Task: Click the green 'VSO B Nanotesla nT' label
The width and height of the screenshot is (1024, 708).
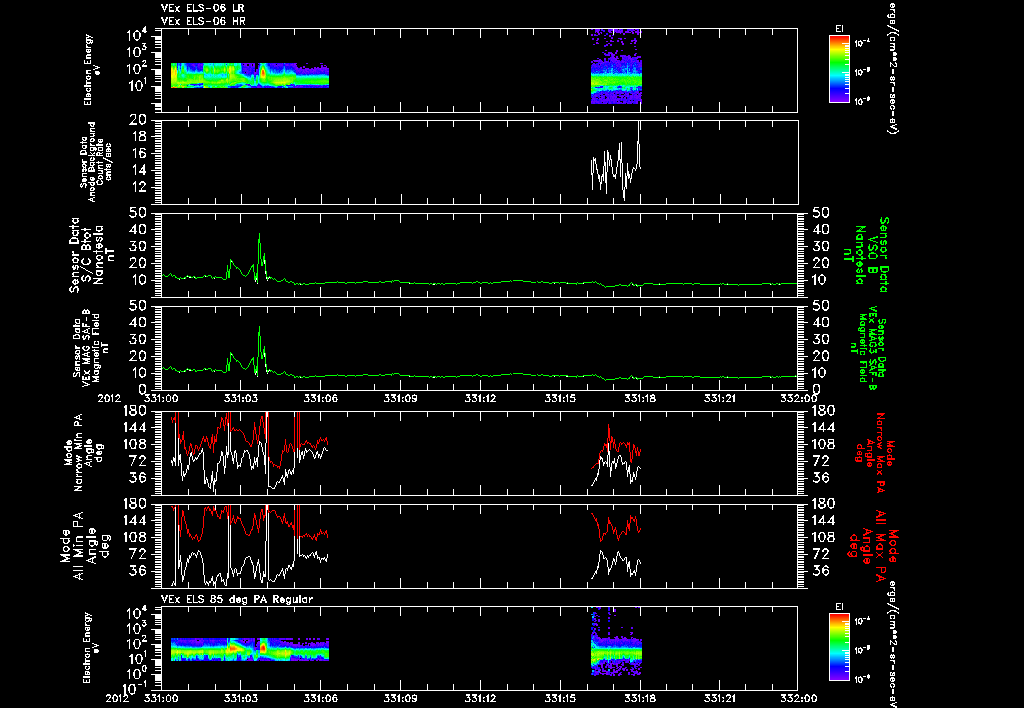Action: tap(865, 255)
